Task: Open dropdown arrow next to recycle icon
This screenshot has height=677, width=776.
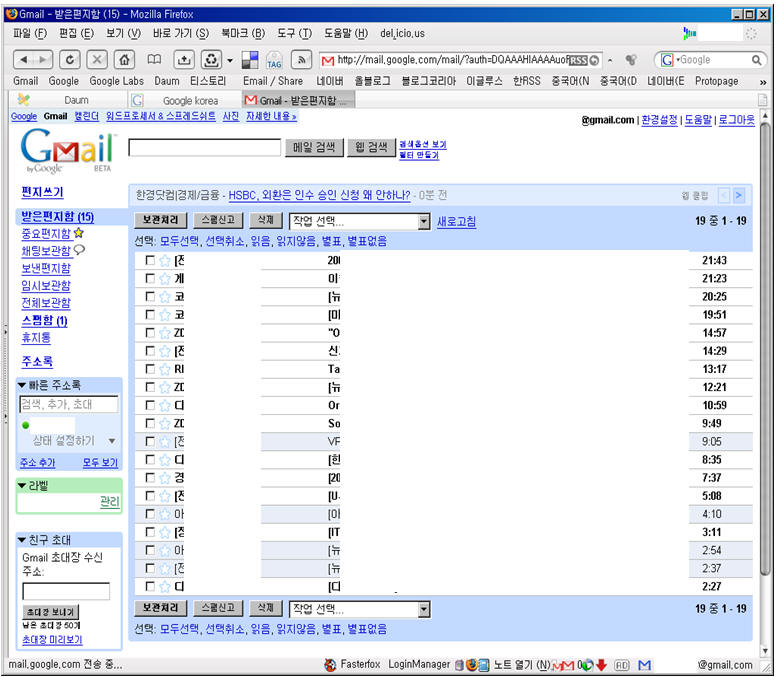Action: (x=230, y=60)
